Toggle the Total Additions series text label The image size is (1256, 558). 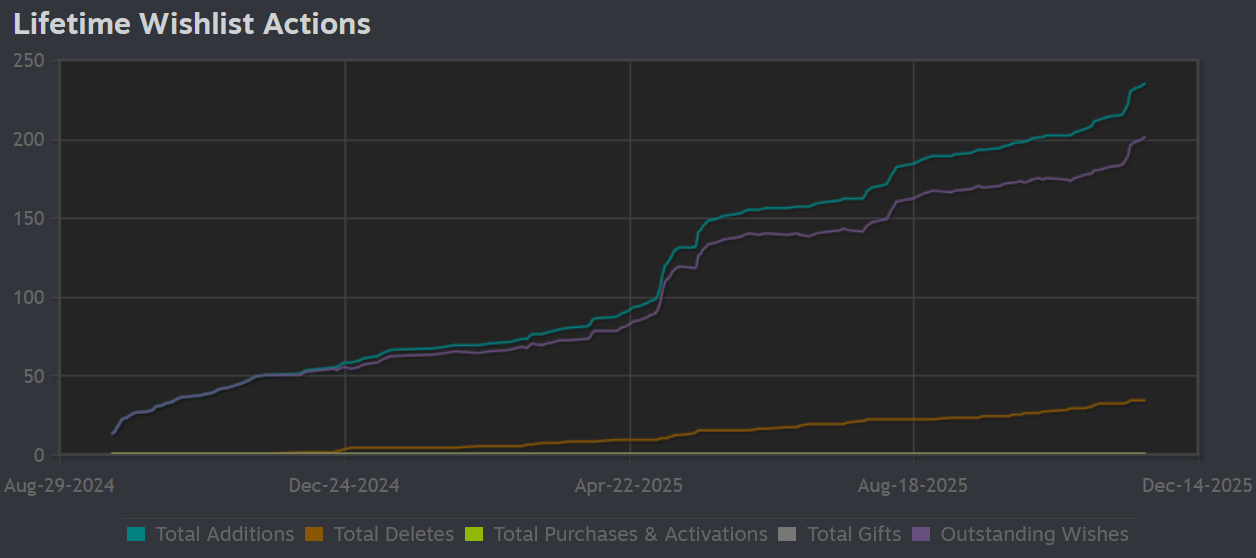[x=224, y=535]
